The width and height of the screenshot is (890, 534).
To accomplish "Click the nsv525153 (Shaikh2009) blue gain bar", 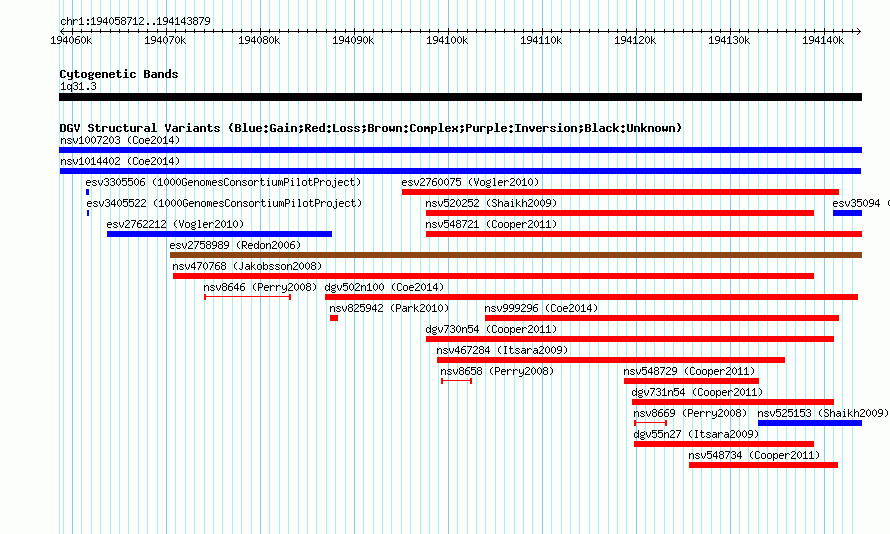I will pos(810,423).
